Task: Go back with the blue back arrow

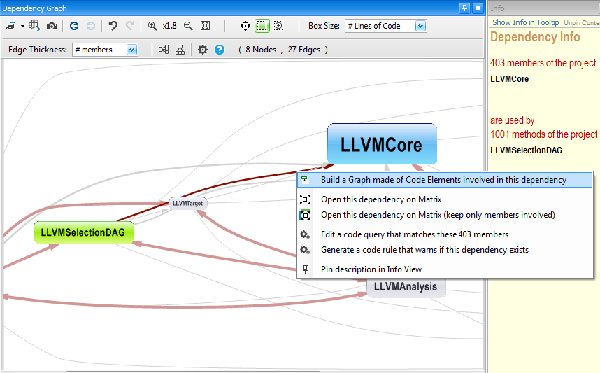Action: (74, 26)
